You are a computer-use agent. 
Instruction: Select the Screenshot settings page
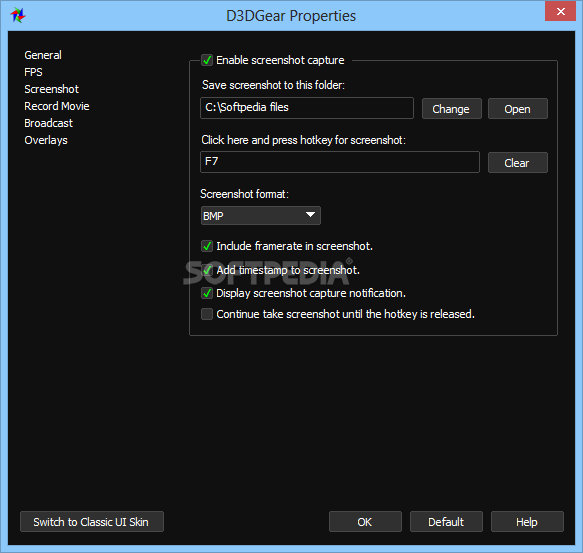[x=51, y=89]
